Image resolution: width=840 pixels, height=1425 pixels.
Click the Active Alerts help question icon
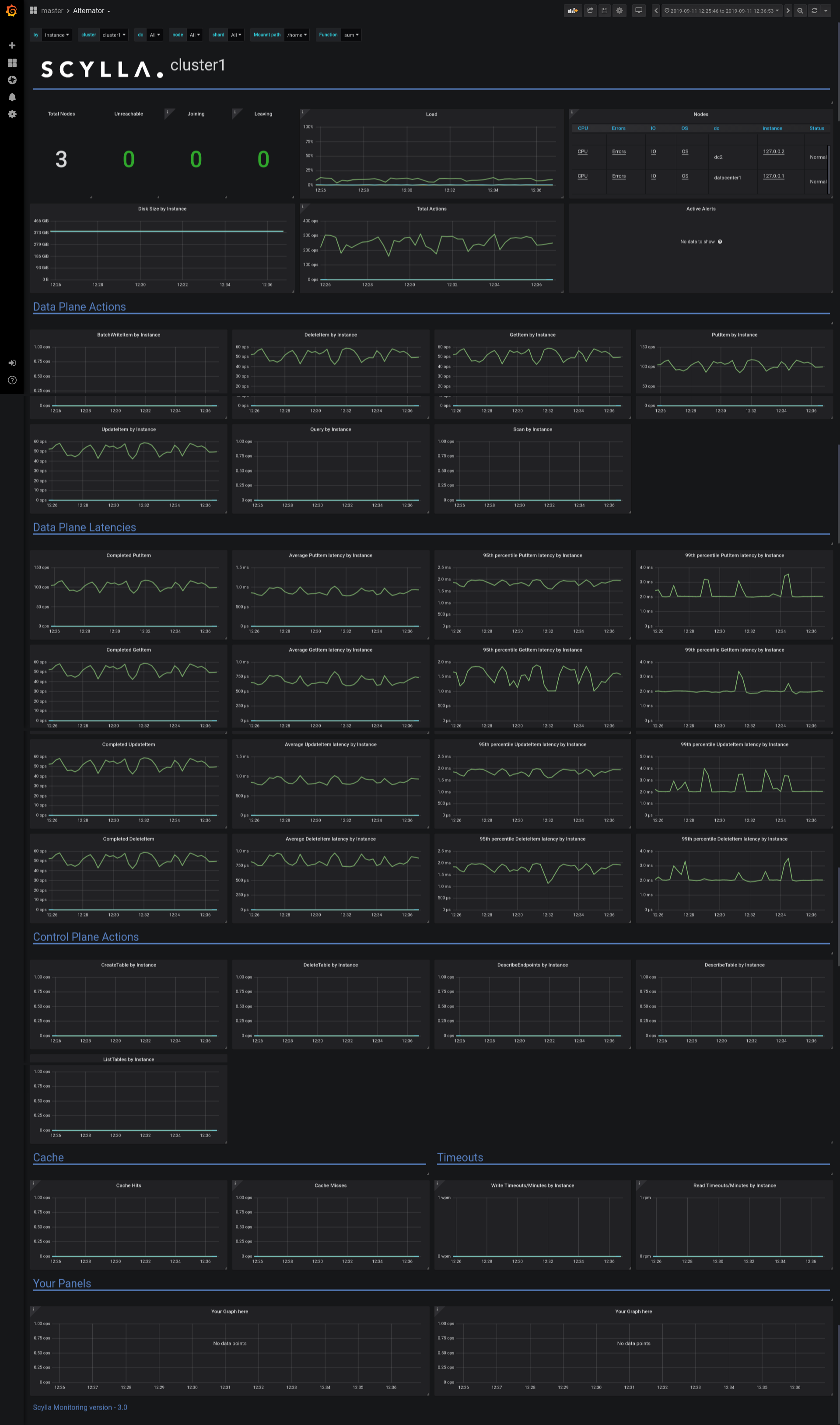[719, 242]
